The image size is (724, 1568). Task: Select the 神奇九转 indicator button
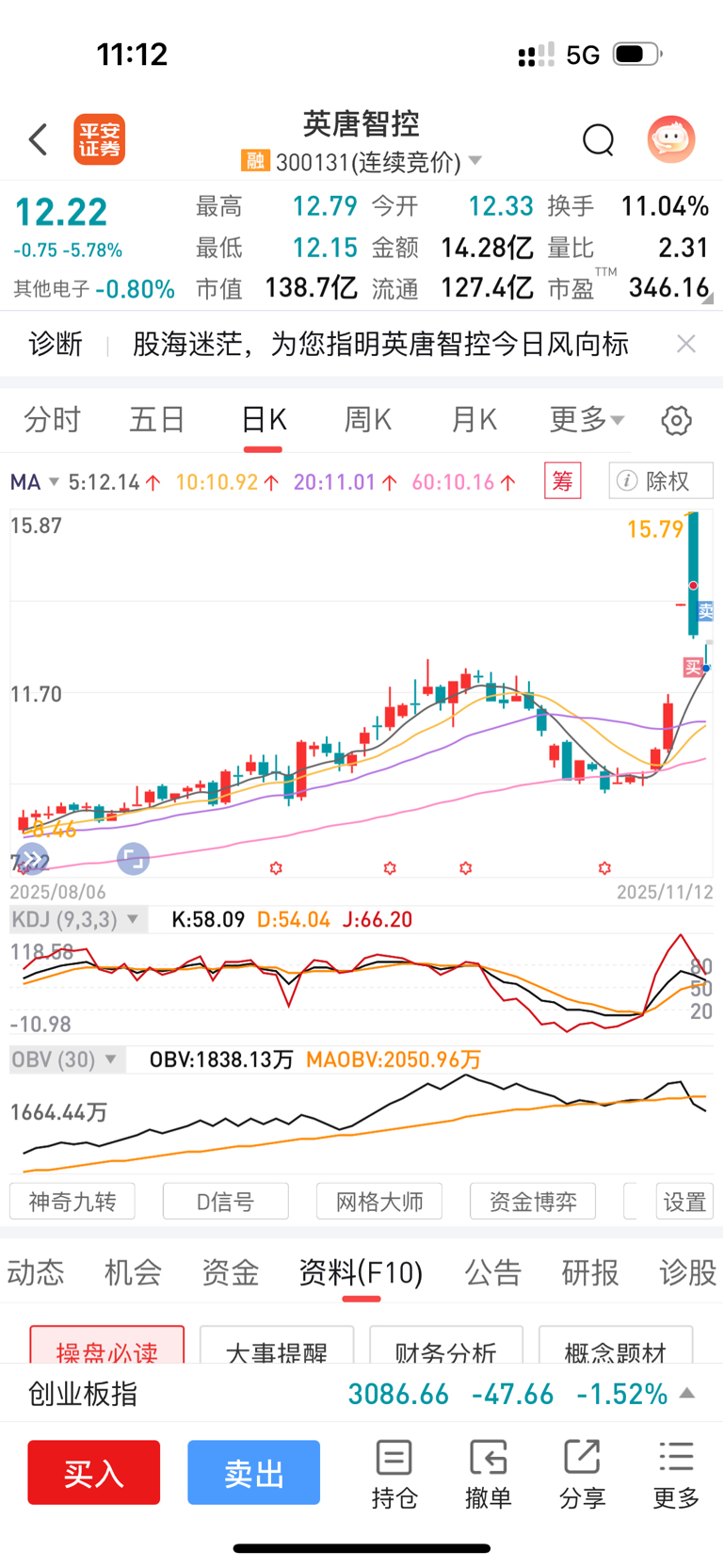72,1202
